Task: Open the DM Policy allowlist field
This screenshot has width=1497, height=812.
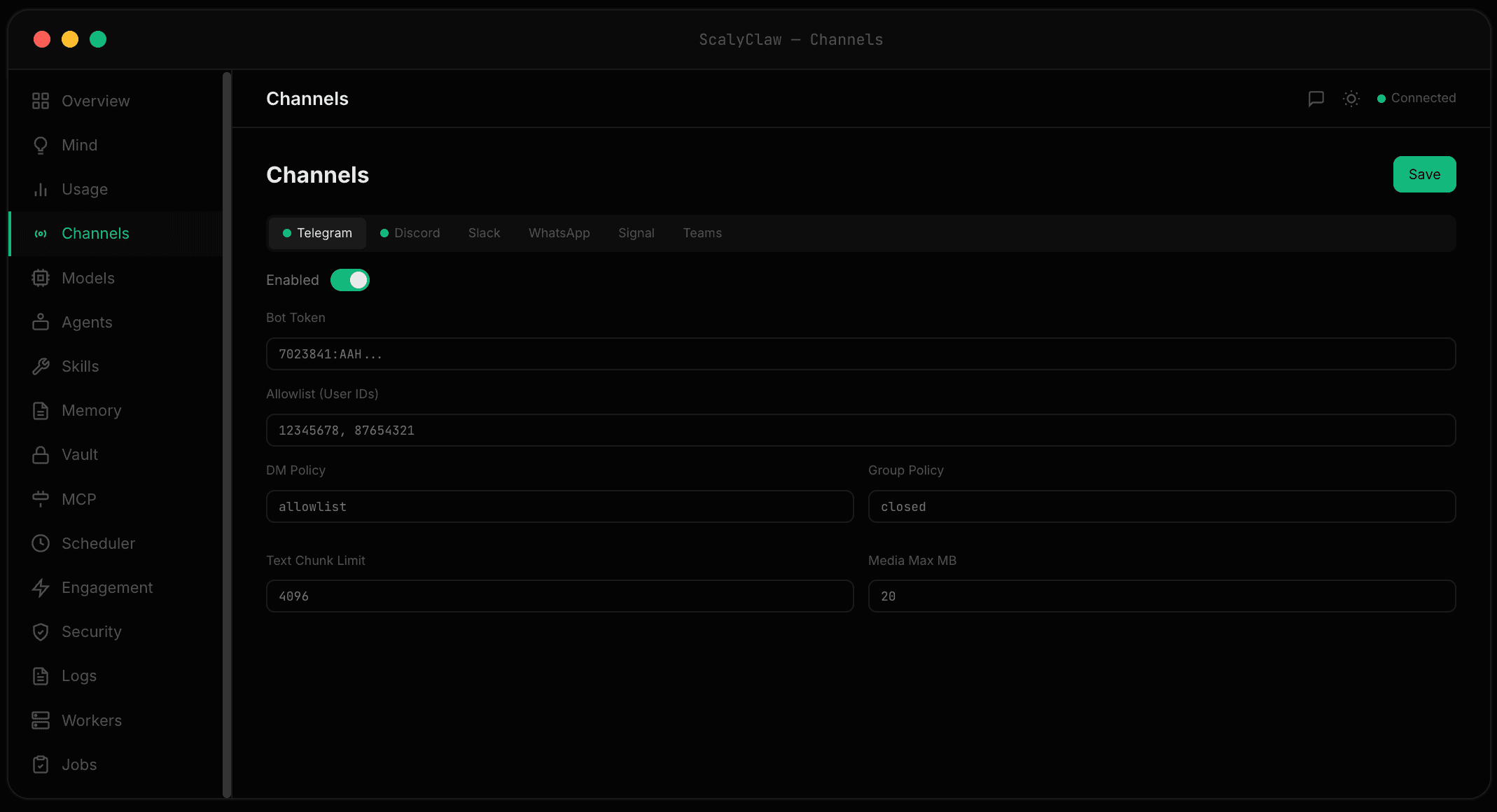Action: [x=559, y=506]
